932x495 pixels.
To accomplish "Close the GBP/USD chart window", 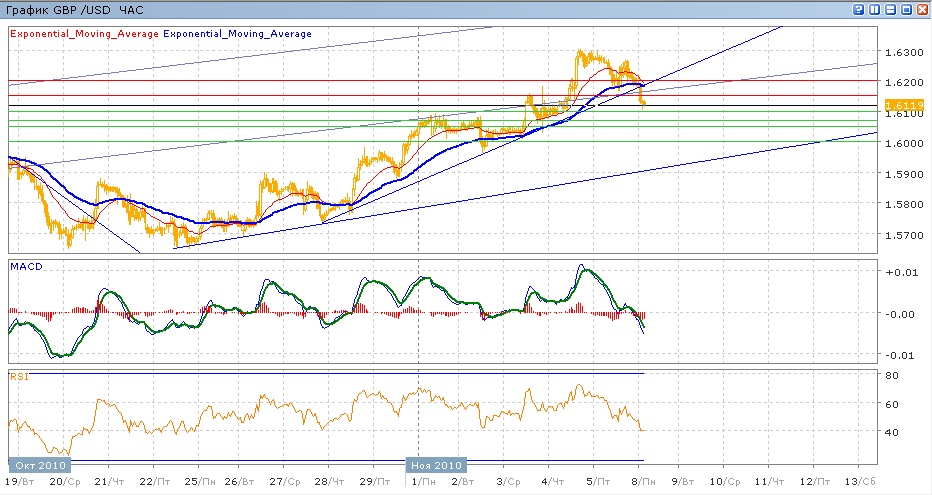I will (x=921, y=9).
